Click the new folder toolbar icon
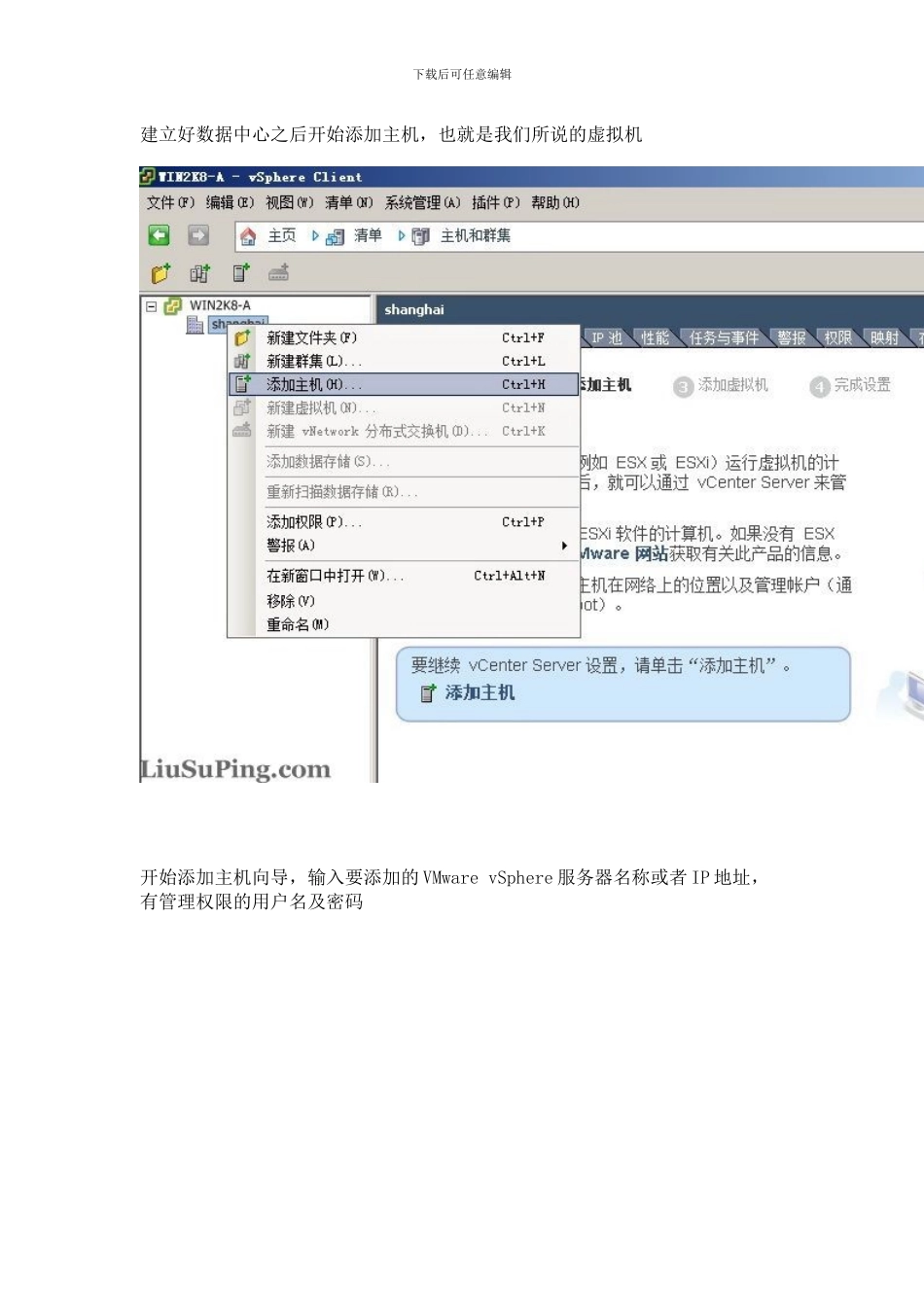 [x=160, y=273]
